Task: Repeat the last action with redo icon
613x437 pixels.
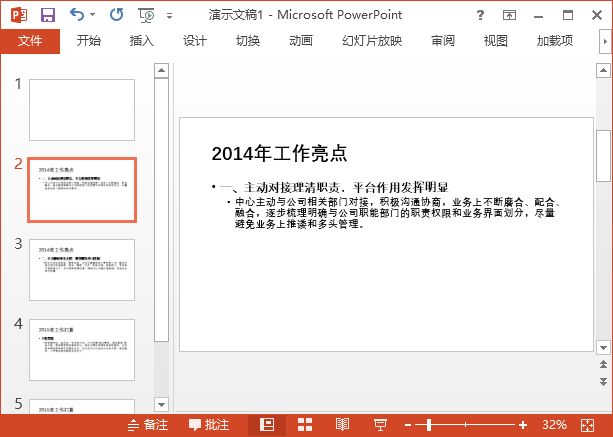Action: click(117, 15)
